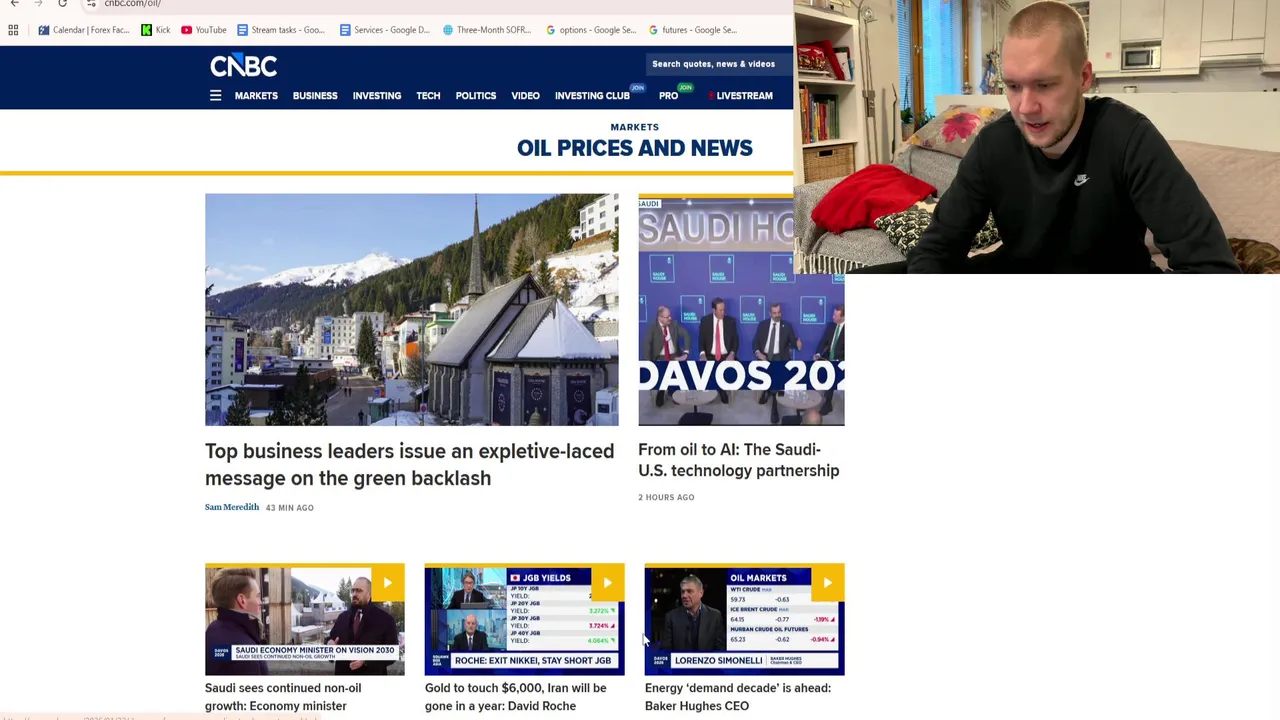Viewport: 1280px width, 720px height.
Task: Open the Stream tasks Google Docs bookmark
Action: 280,30
